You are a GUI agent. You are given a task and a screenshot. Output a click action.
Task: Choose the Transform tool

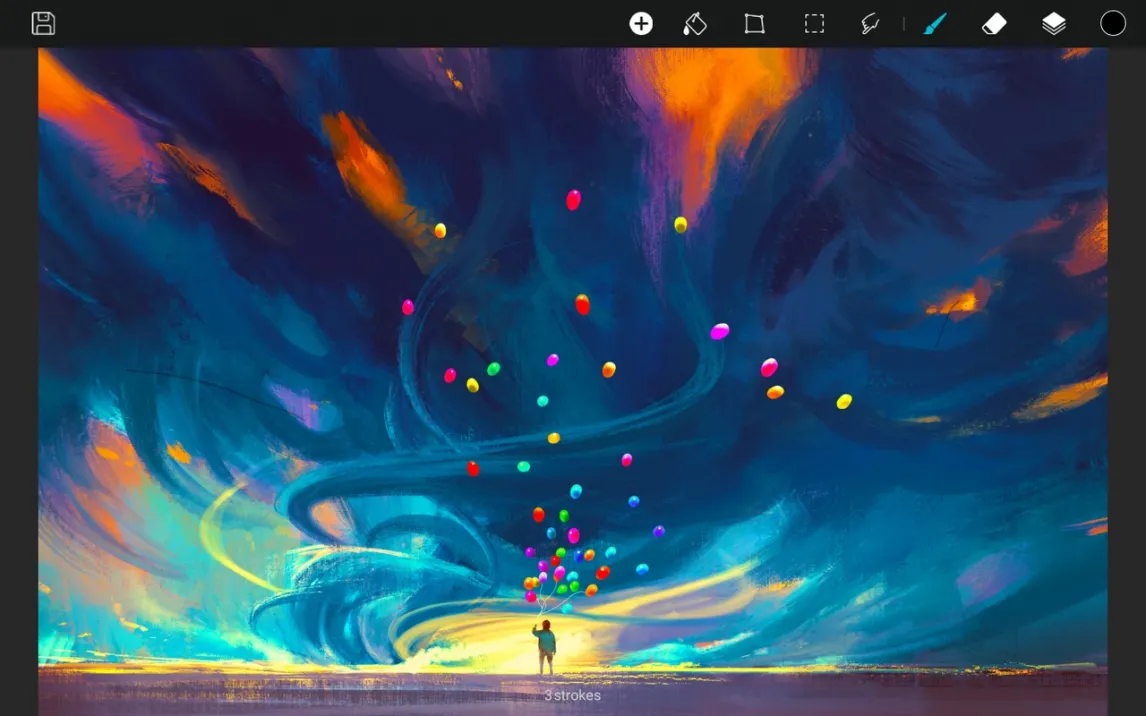click(x=754, y=24)
